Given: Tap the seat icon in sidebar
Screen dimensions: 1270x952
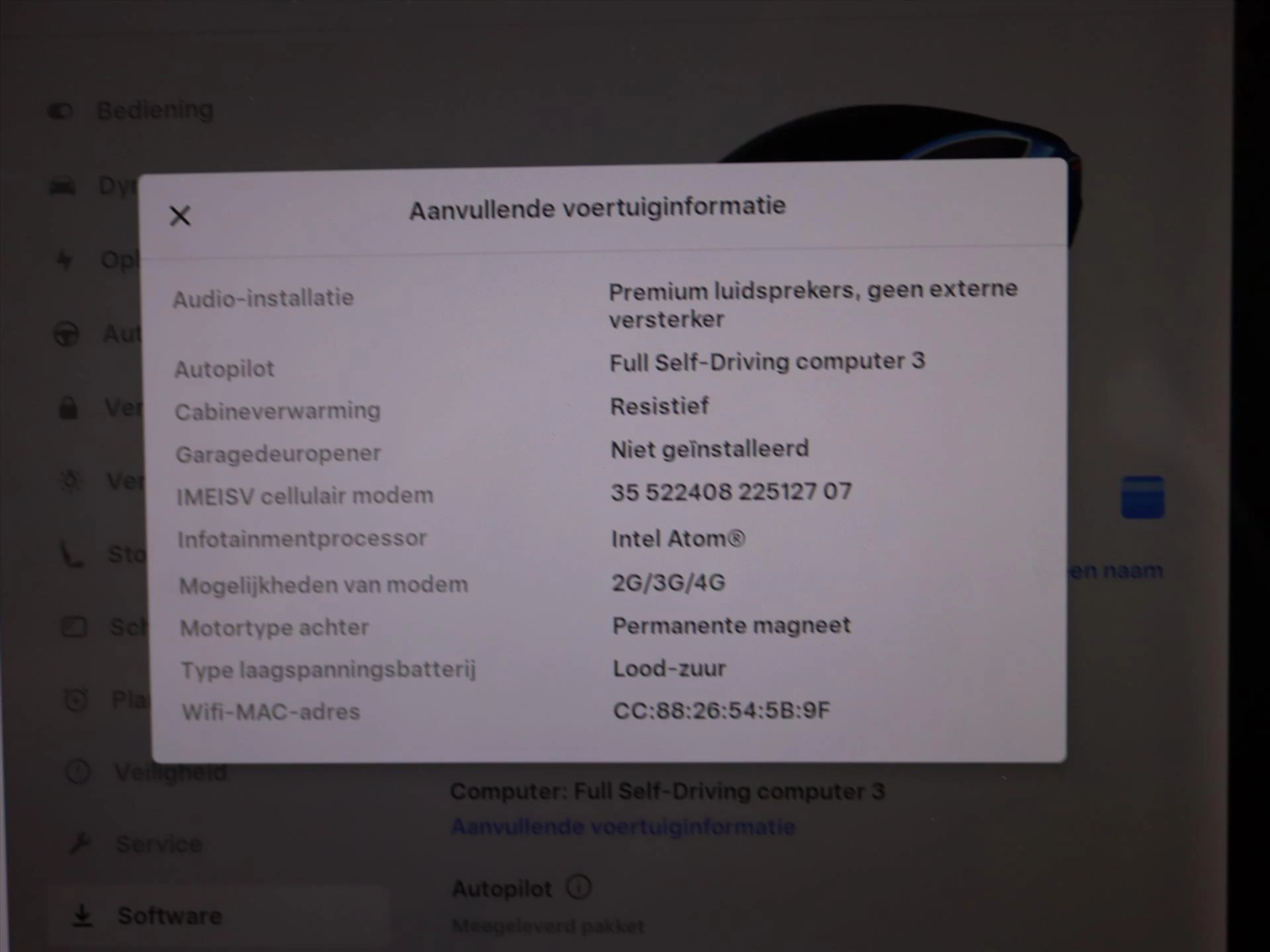Looking at the screenshot, I should point(71,554).
